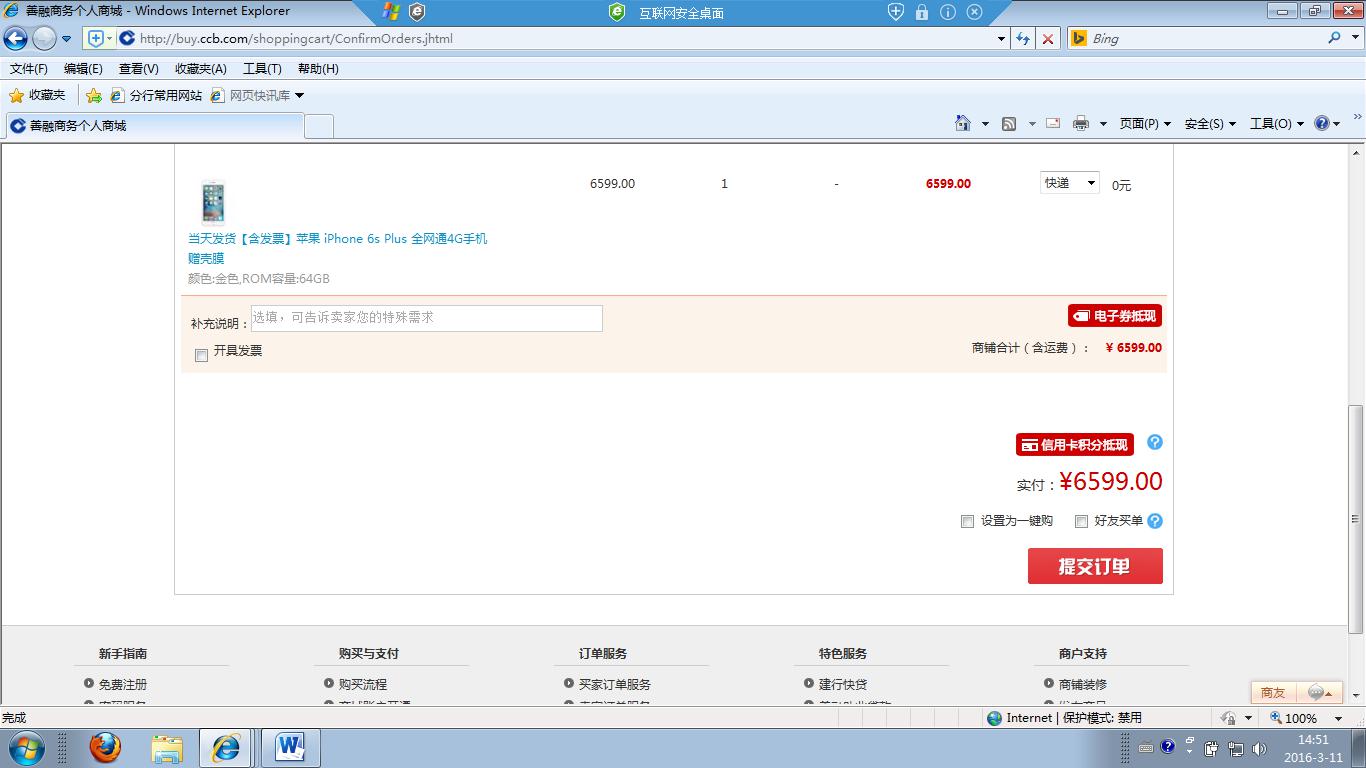Image resolution: width=1366 pixels, height=768 pixels.
Task: Click the Print icon in command bar
Action: [1081, 123]
